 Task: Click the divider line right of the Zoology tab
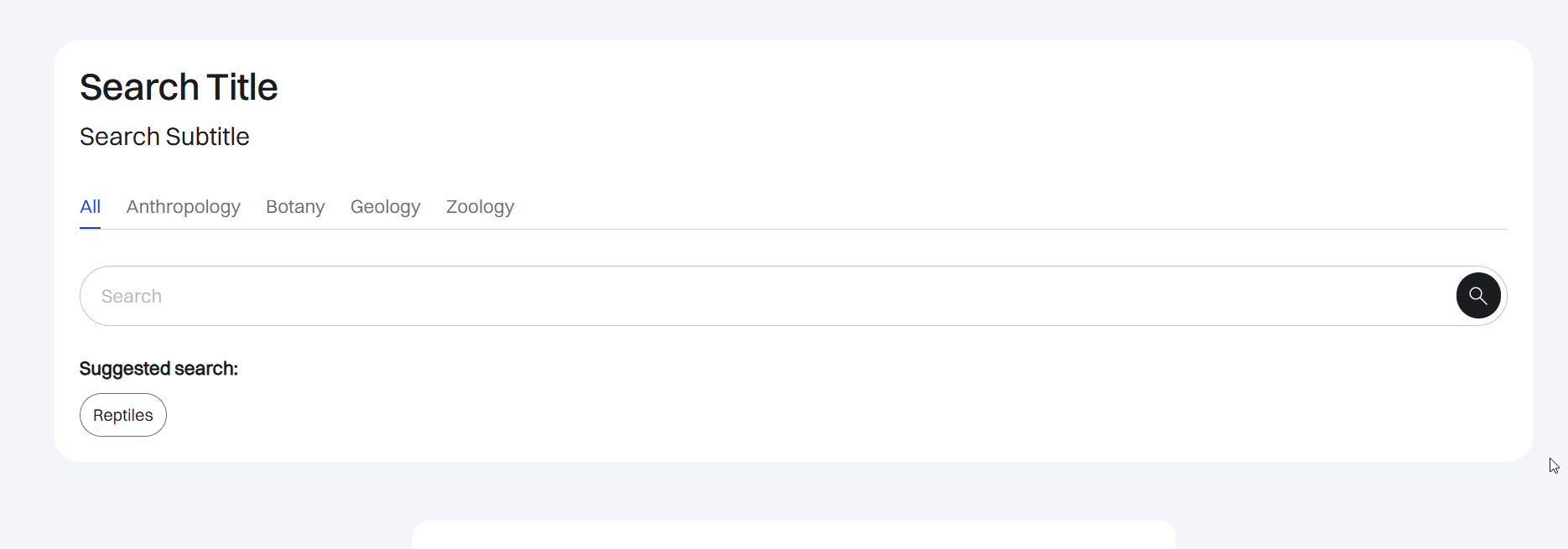pyautogui.click(x=1006, y=229)
